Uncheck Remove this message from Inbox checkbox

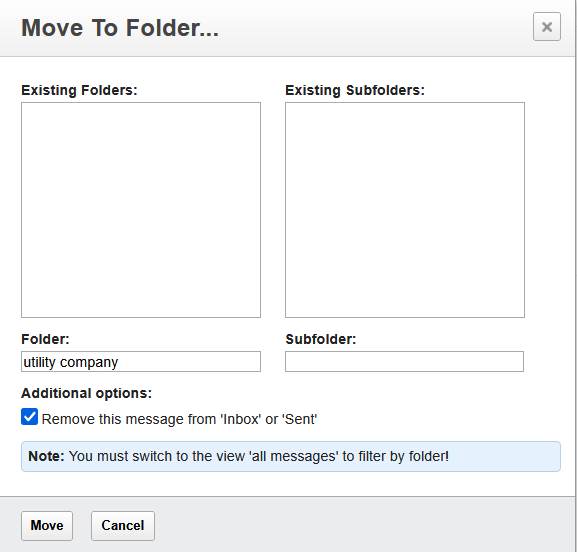[29, 417]
